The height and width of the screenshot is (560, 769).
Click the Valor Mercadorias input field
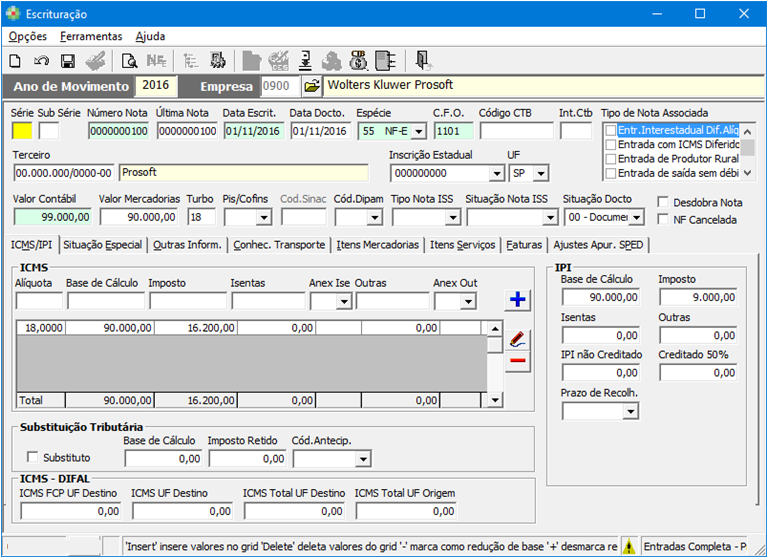140,217
